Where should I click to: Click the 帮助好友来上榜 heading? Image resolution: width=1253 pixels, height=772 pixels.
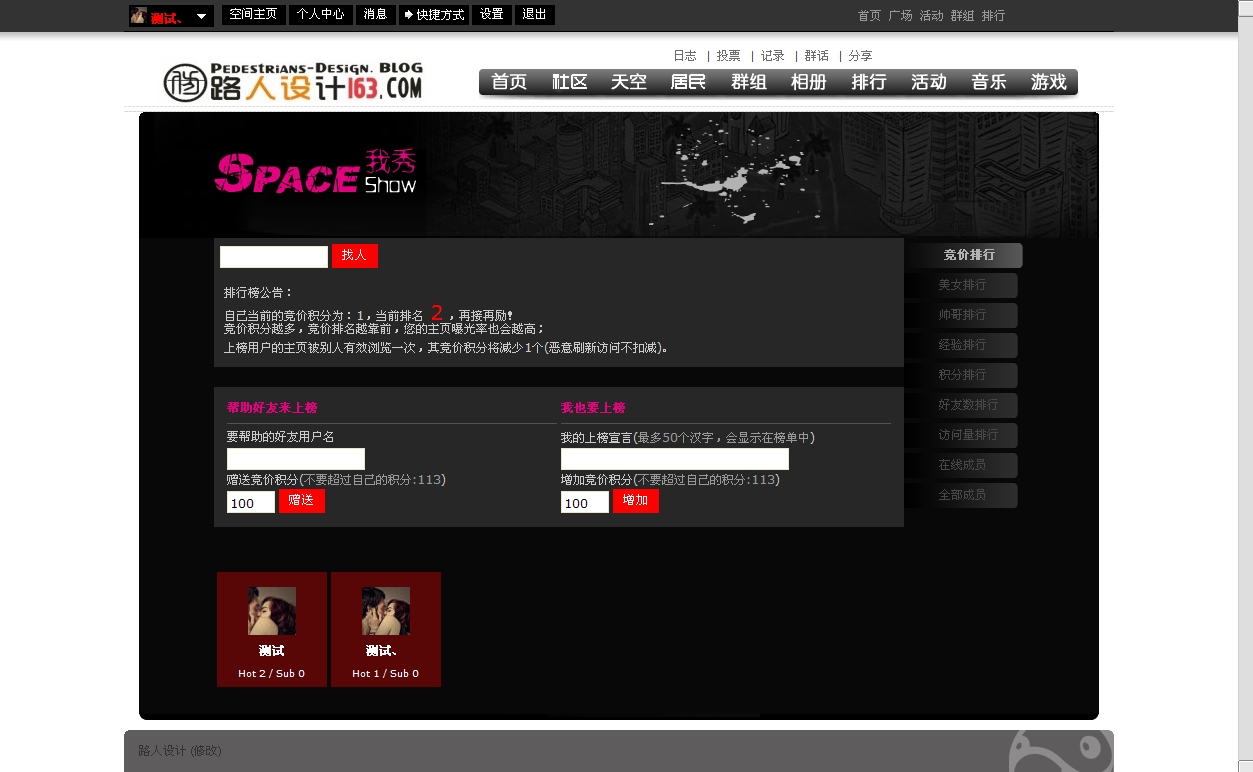(272, 408)
